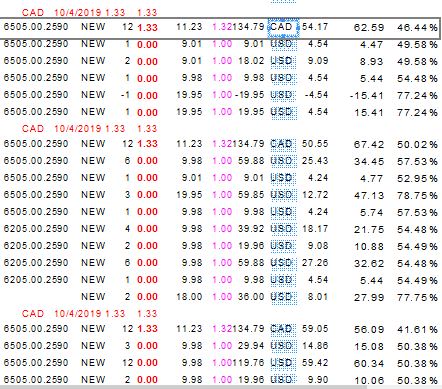
Task: Click the 54.17 amount
Action: click(315, 27)
